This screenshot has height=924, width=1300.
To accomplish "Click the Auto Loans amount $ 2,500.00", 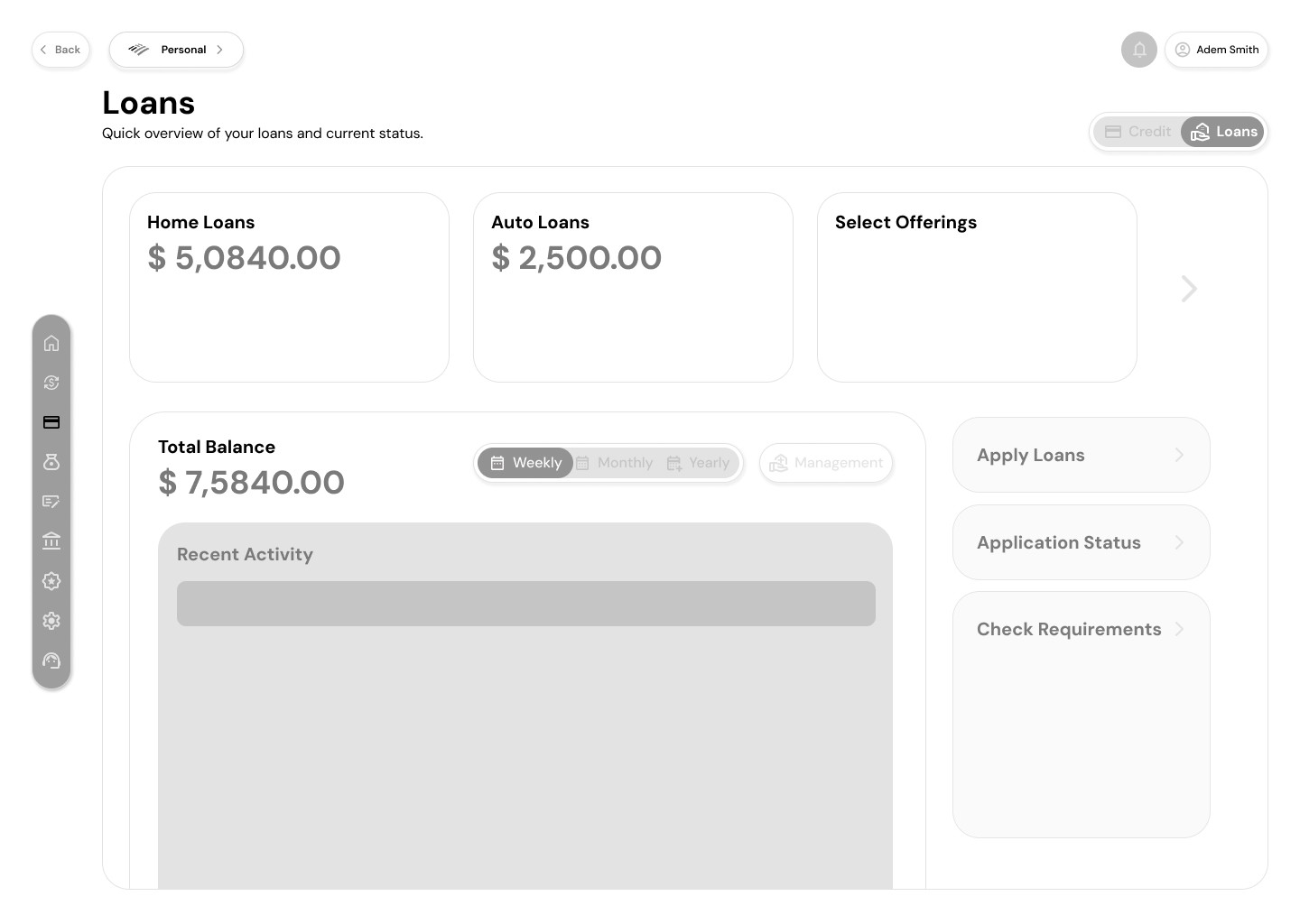I will pyautogui.click(x=576, y=258).
